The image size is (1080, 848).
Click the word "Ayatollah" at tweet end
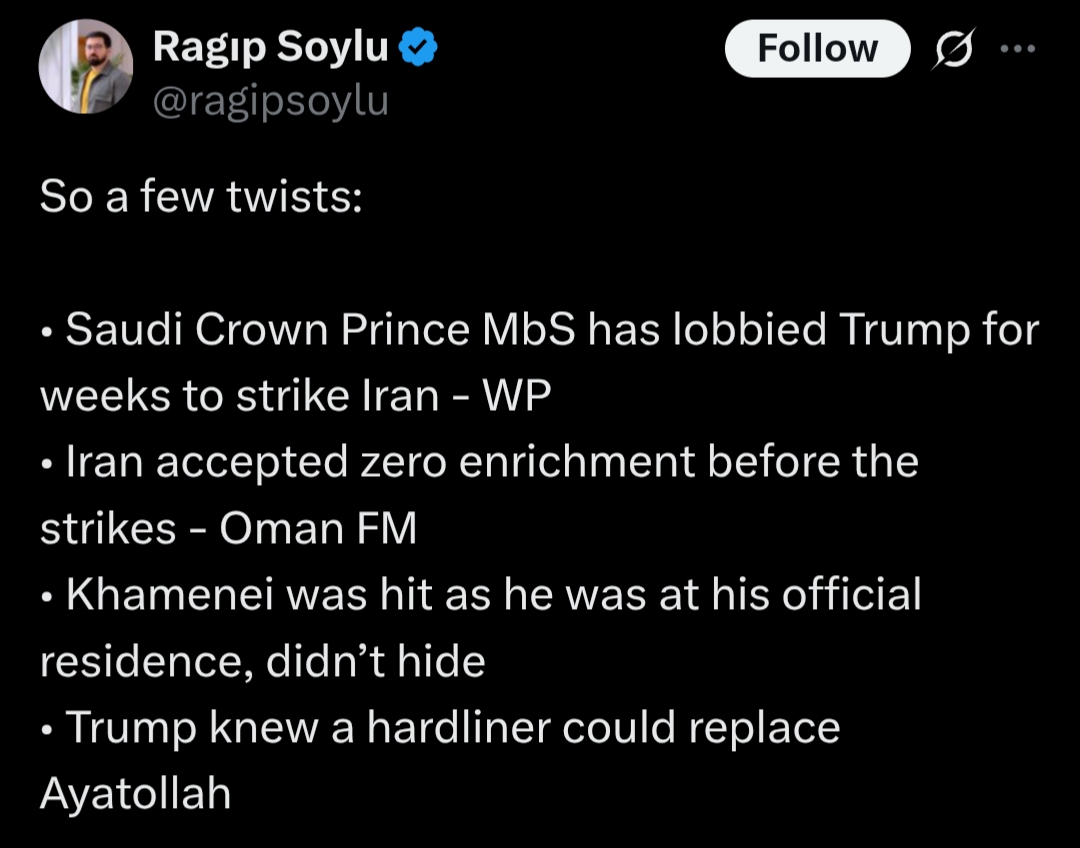tap(135, 793)
